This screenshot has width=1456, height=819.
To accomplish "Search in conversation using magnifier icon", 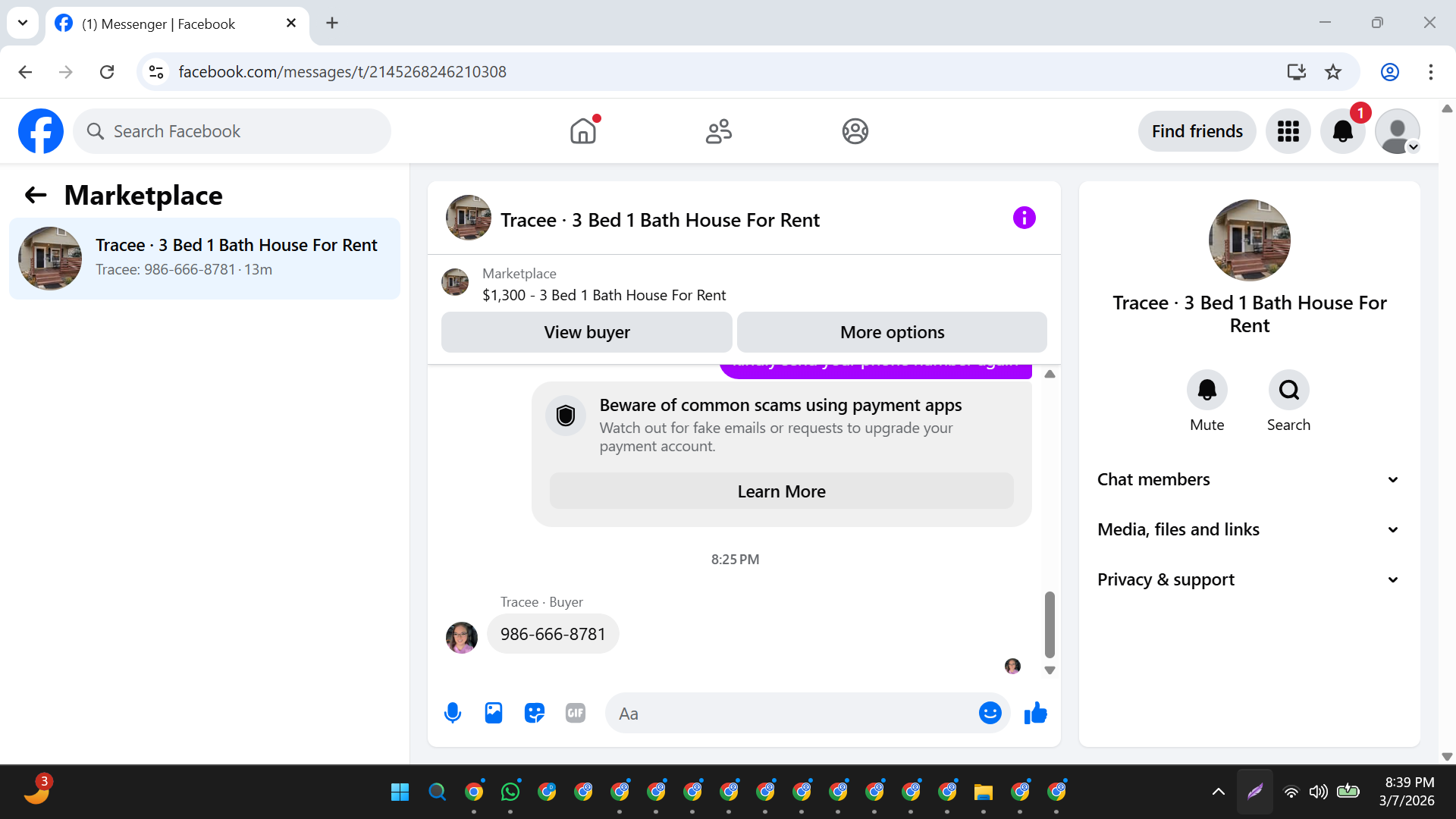I will [1288, 390].
